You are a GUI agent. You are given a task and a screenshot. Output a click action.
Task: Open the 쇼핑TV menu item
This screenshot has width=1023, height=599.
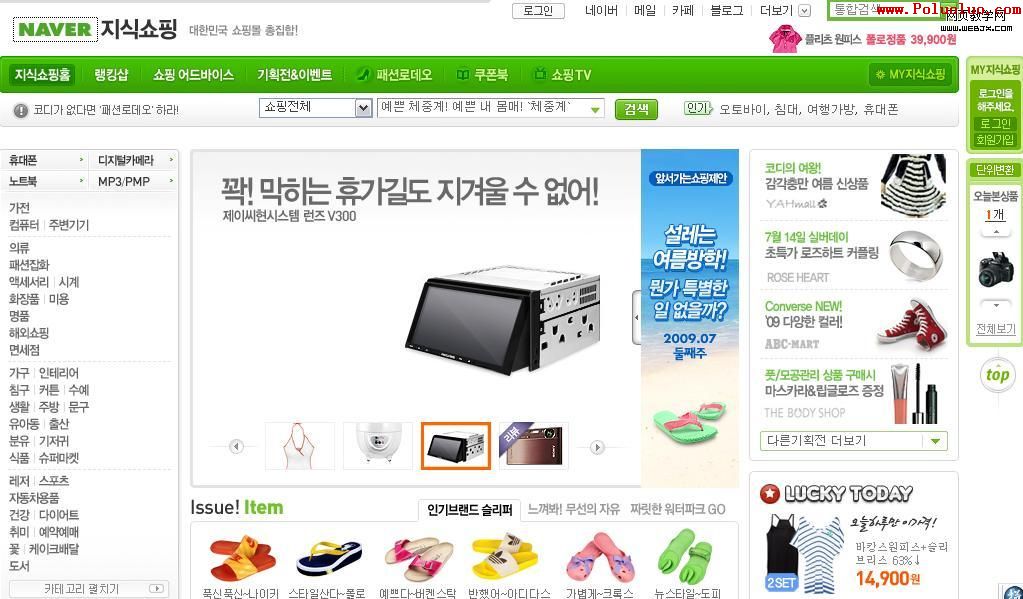[562, 74]
